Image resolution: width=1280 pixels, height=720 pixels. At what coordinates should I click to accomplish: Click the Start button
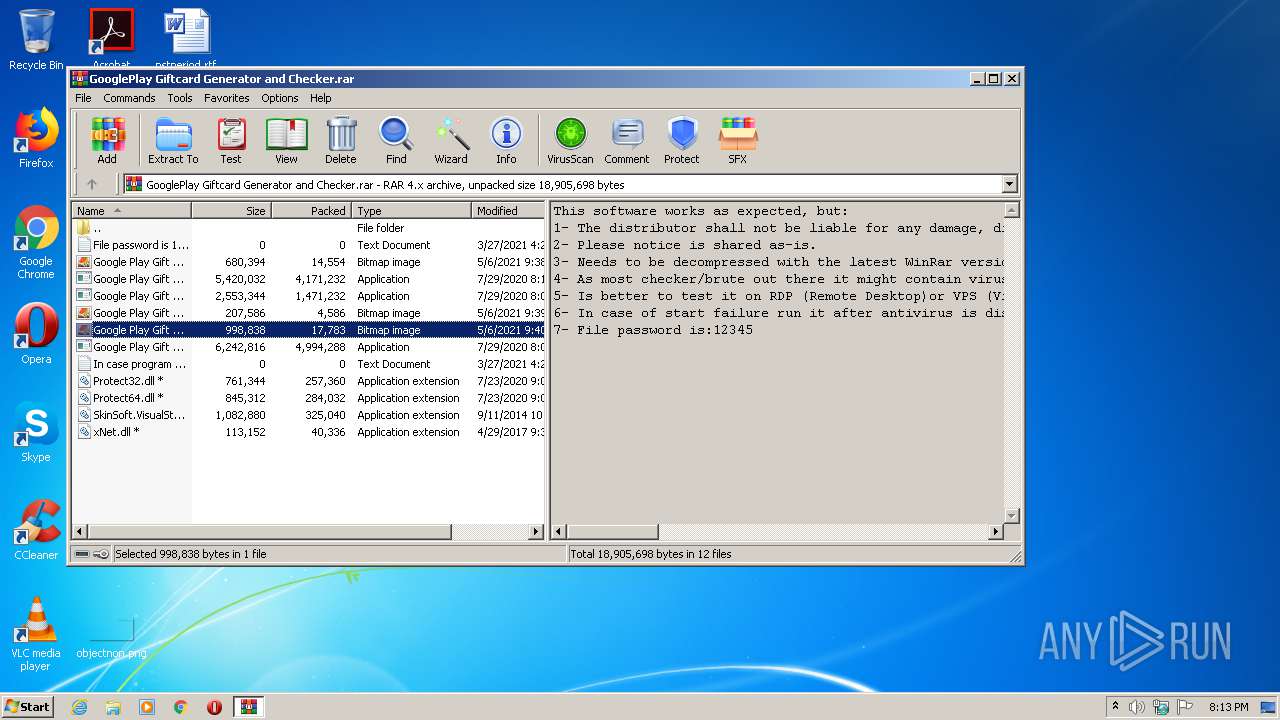click(28, 706)
